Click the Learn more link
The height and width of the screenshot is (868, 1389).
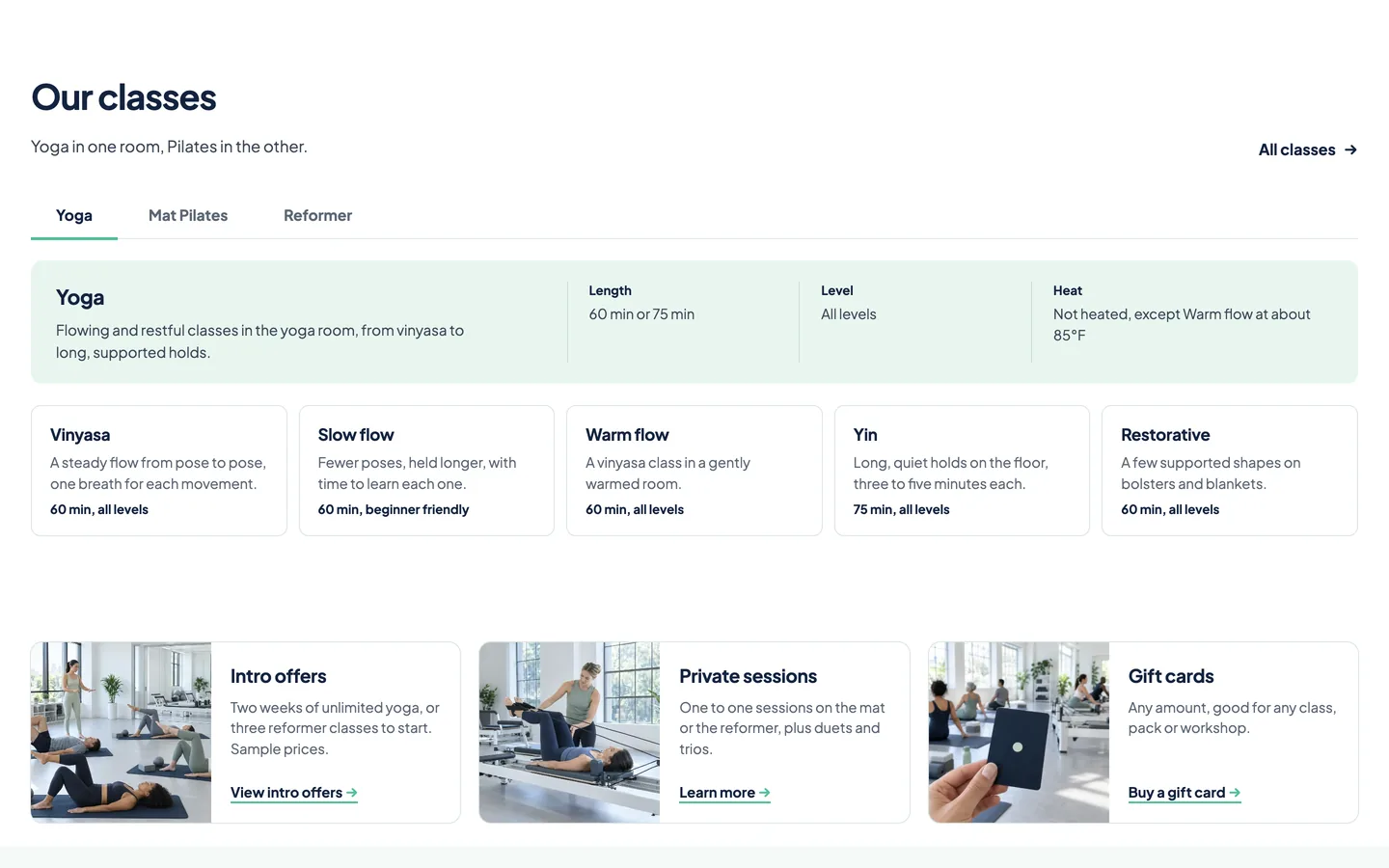point(724,793)
